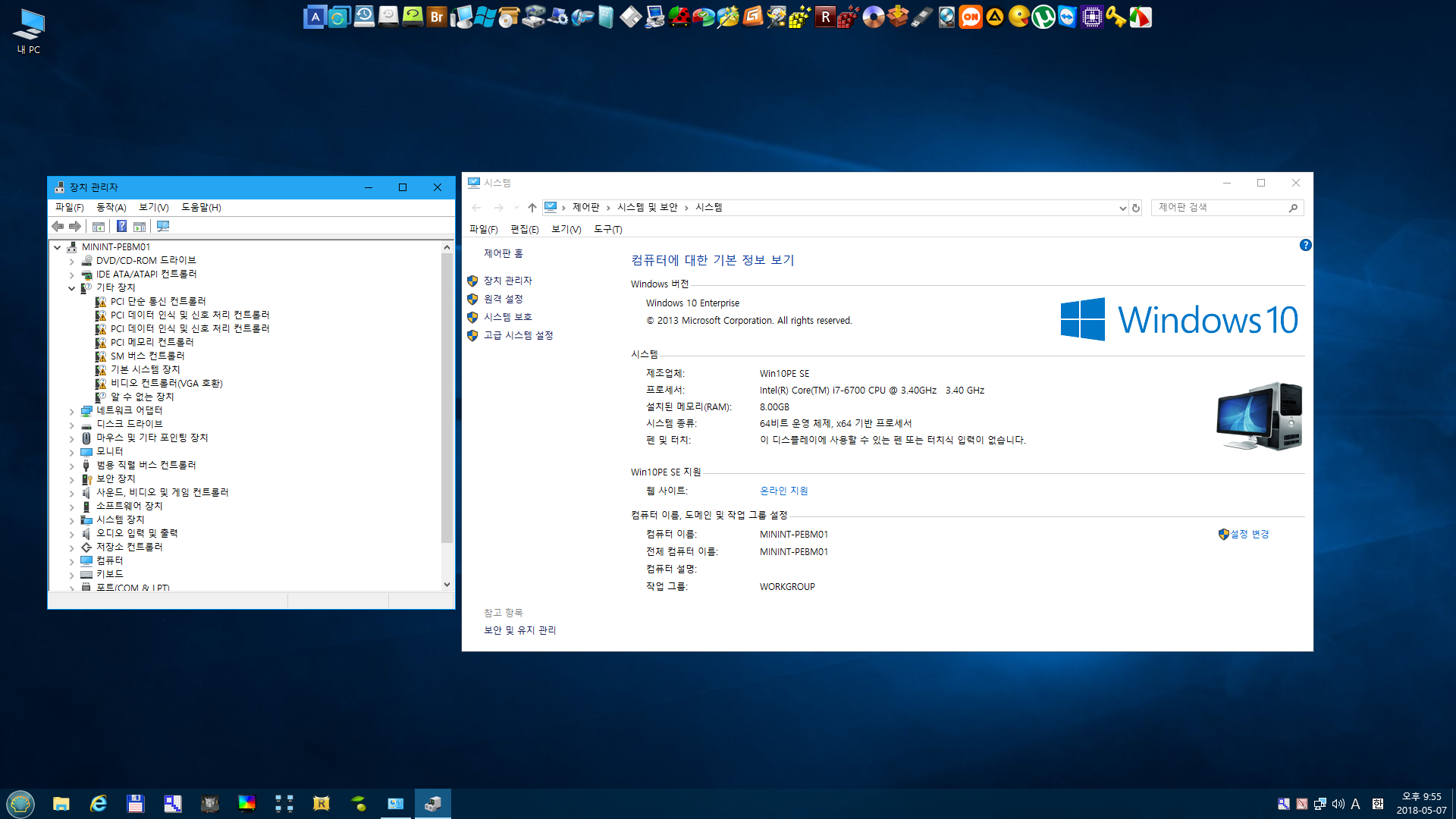The image size is (1456, 819).
Task: Open the 내 PC desktop icon
Action: 29,31
